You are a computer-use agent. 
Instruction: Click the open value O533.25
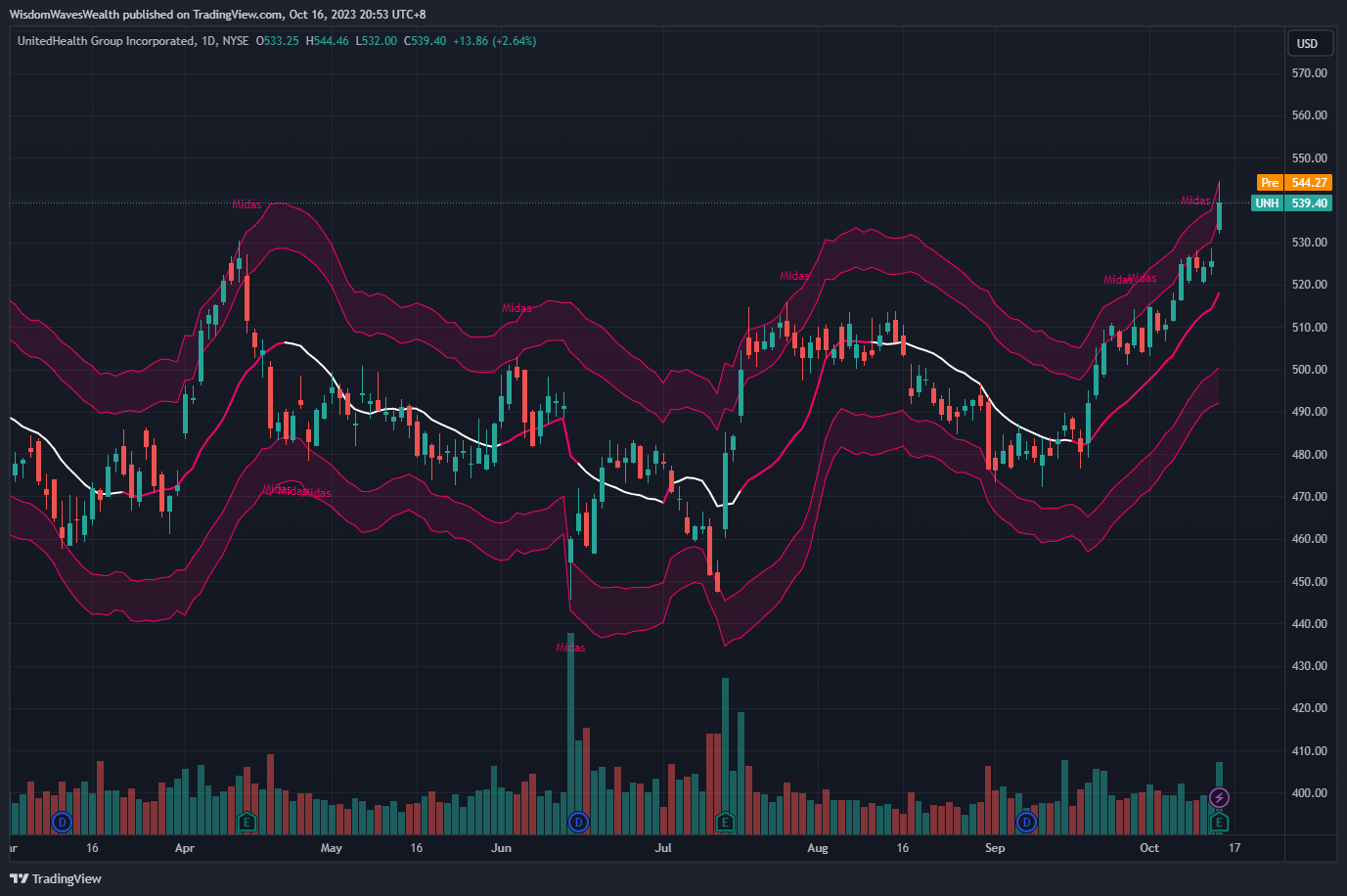(x=278, y=41)
